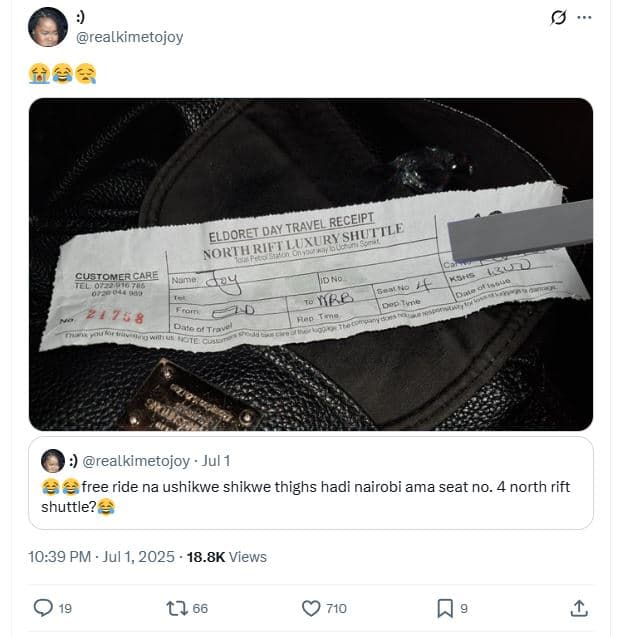Screen dimensions: 623x637
Task: Click the Grok slashed-circle icon
Action: [558, 17]
